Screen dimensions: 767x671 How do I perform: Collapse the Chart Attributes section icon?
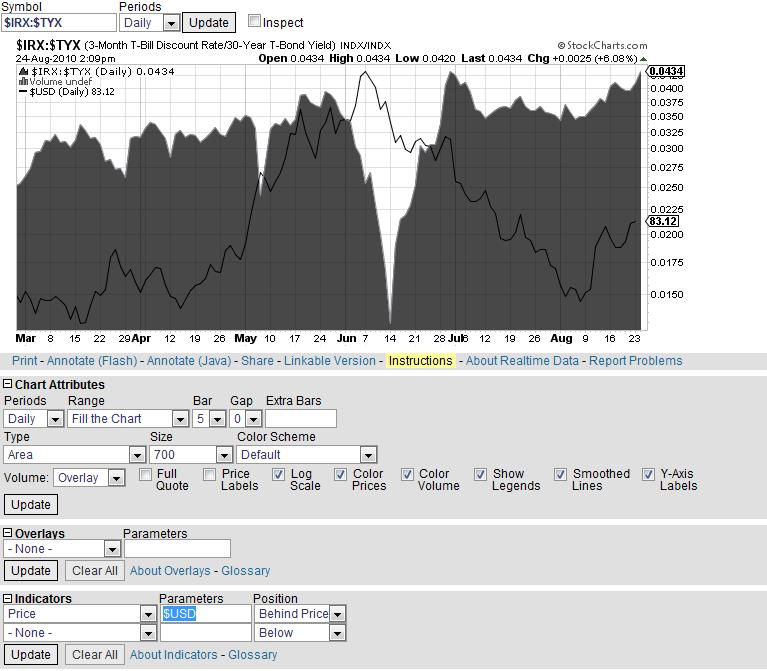click(8, 385)
